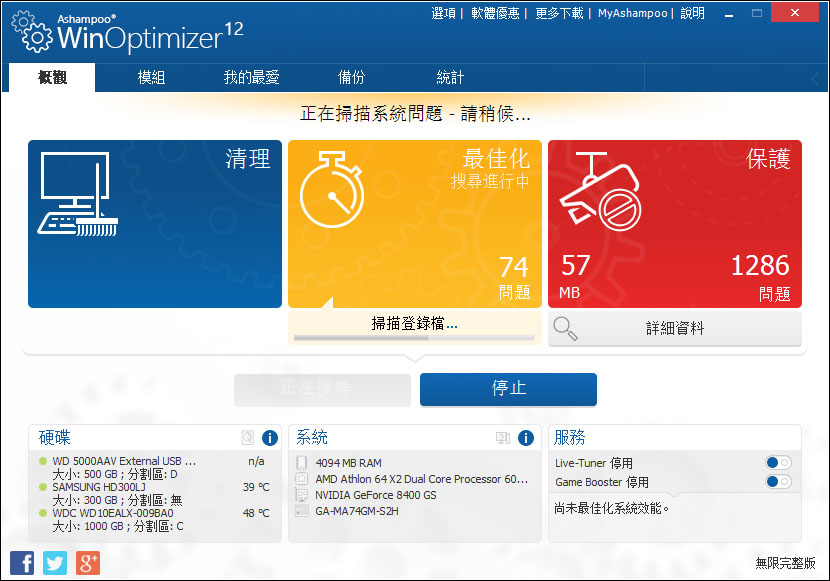Image resolution: width=830 pixels, height=581 pixels.
Task: Open the 我的最愛 tab
Action: pyautogui.click(x=251, y=77)
